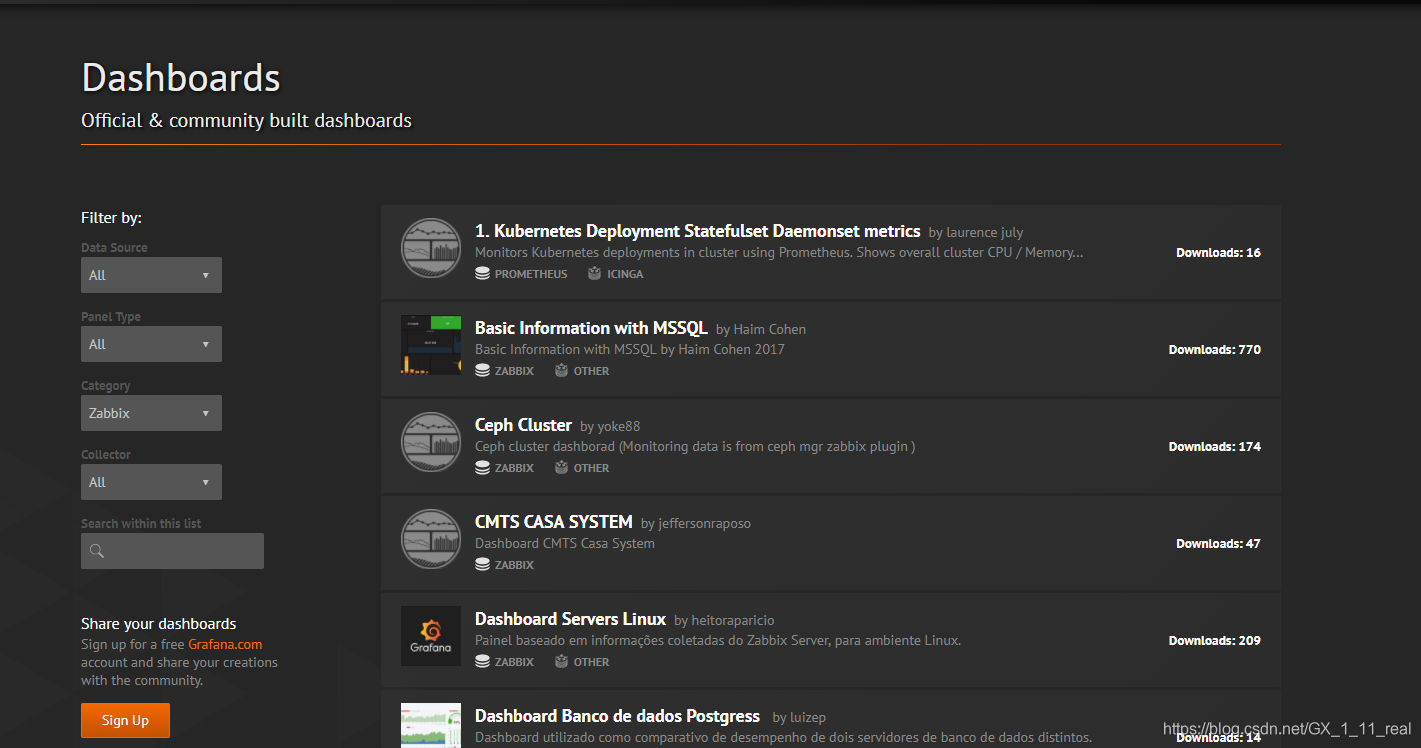
Task: Click the Zabbix database icon under Ceph Cluster
Action: 482,468
